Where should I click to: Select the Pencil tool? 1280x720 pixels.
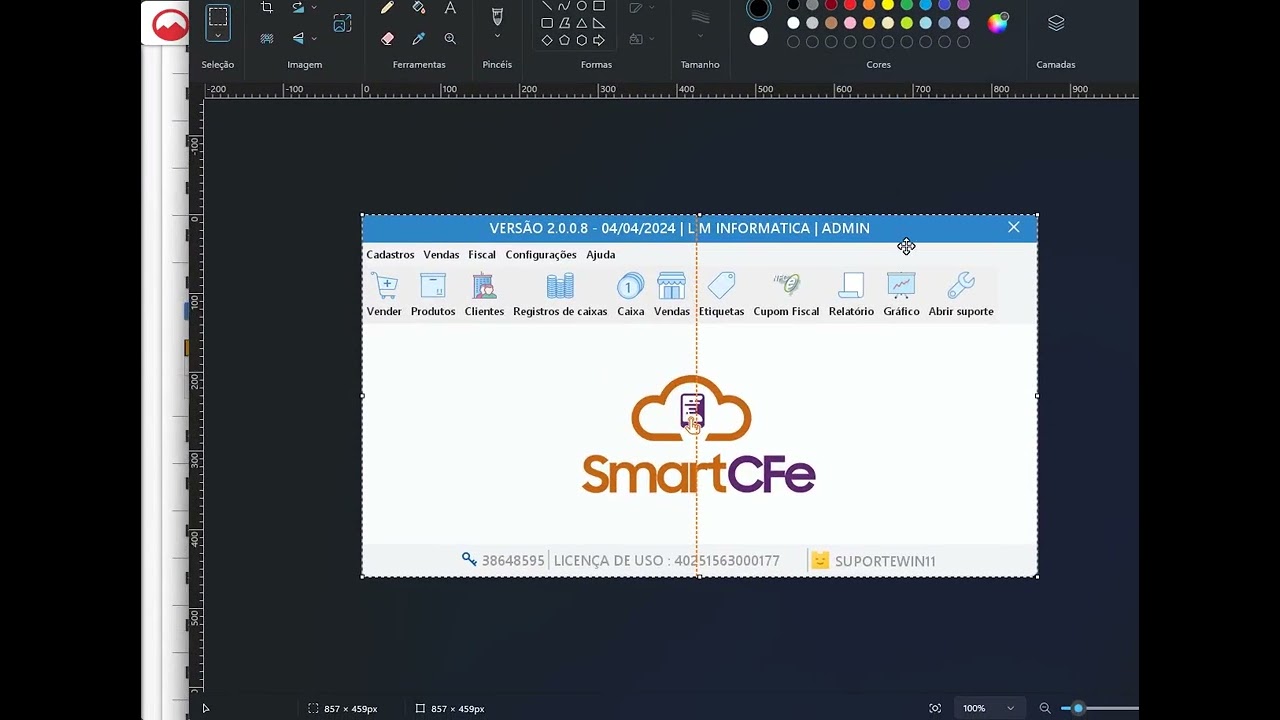coord(388,8)
